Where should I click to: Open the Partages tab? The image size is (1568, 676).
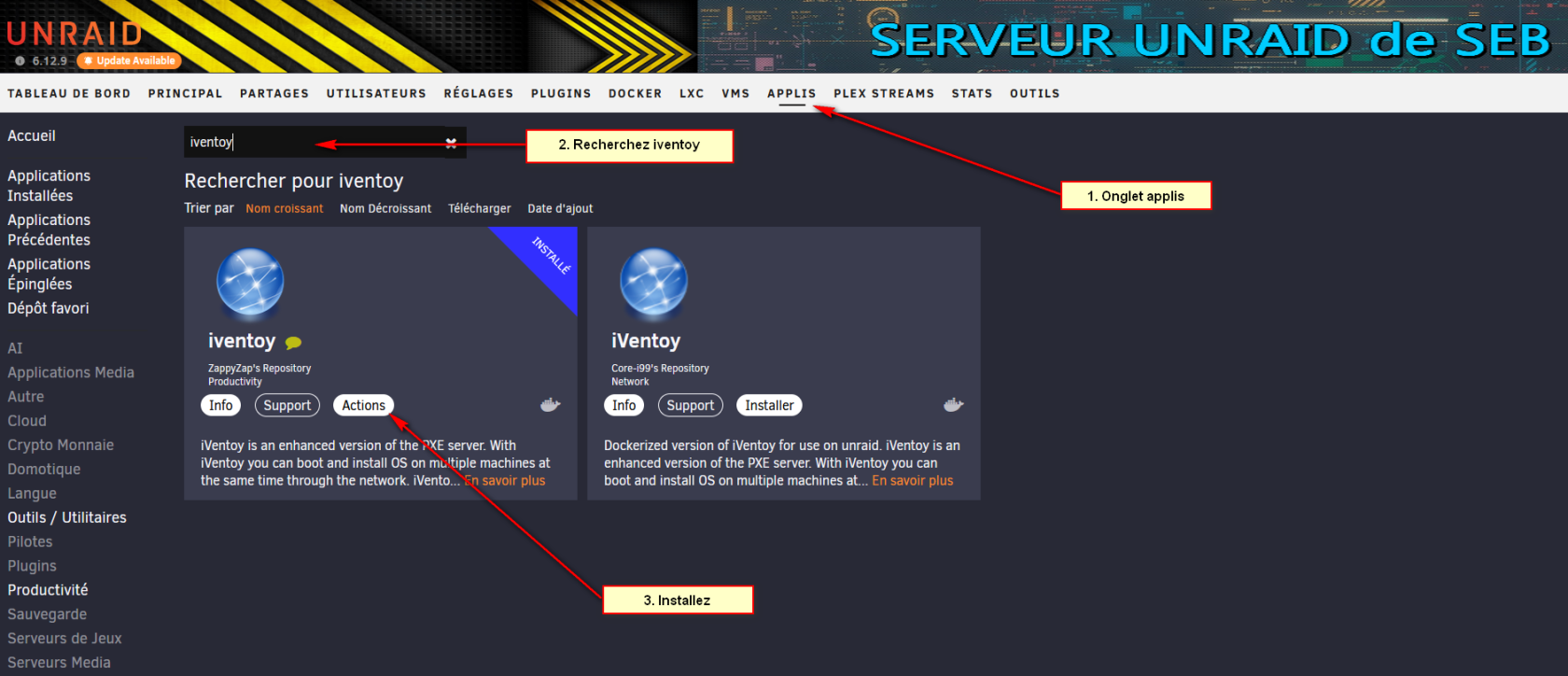[274, 93]
